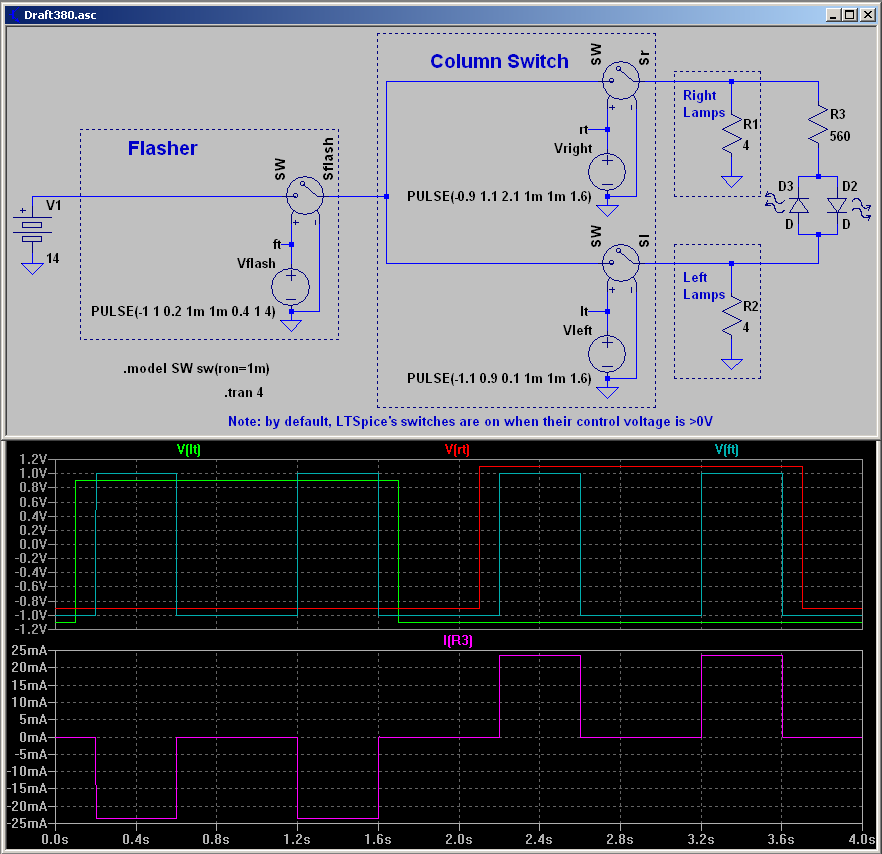The height and width of the screenshot is (854, 882).
Task: Click the Sr switch symbol
Action: (621, 80)
